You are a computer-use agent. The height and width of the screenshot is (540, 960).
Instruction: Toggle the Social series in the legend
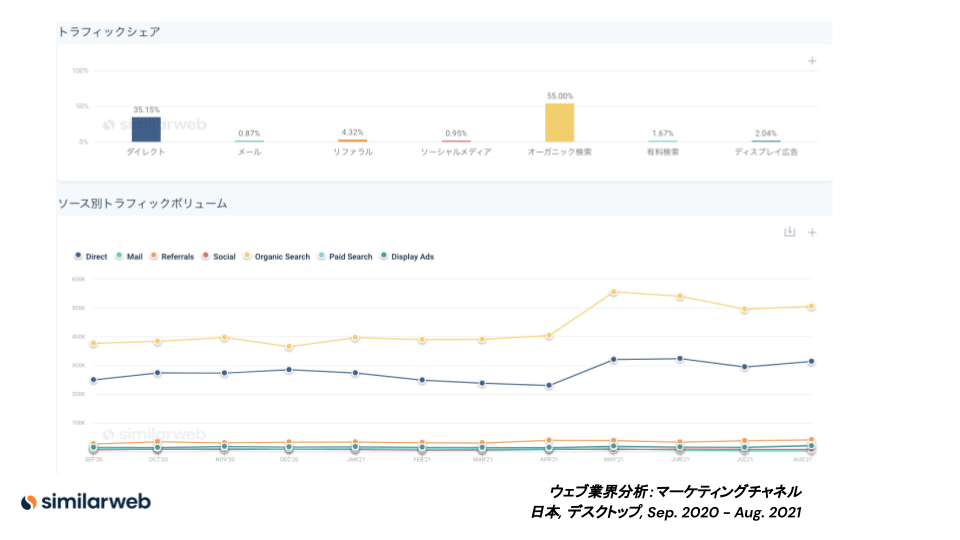click(x=219, y=257)
